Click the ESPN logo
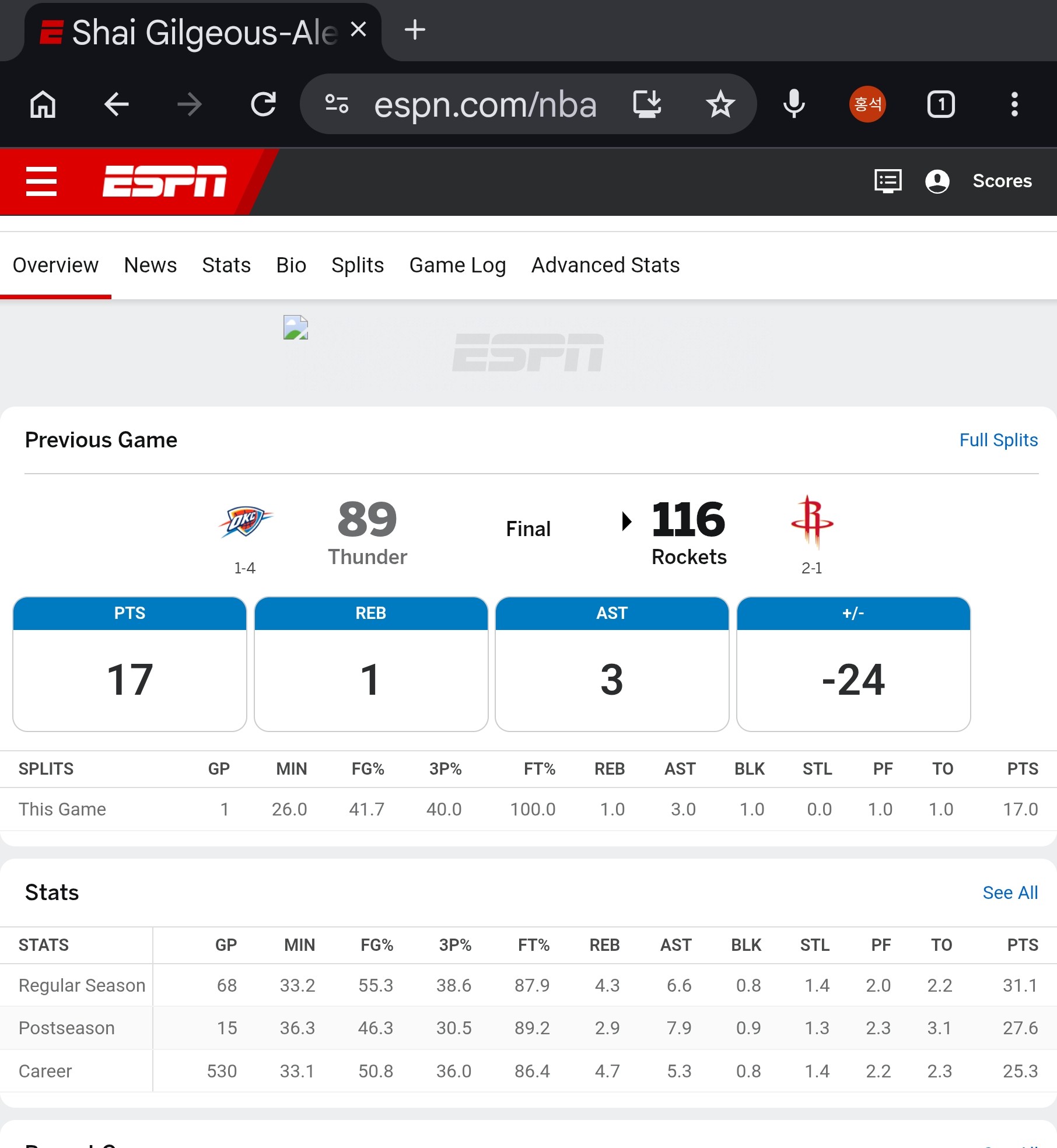Viewport: 1057px width, 1148px height. tap(164, 181)
